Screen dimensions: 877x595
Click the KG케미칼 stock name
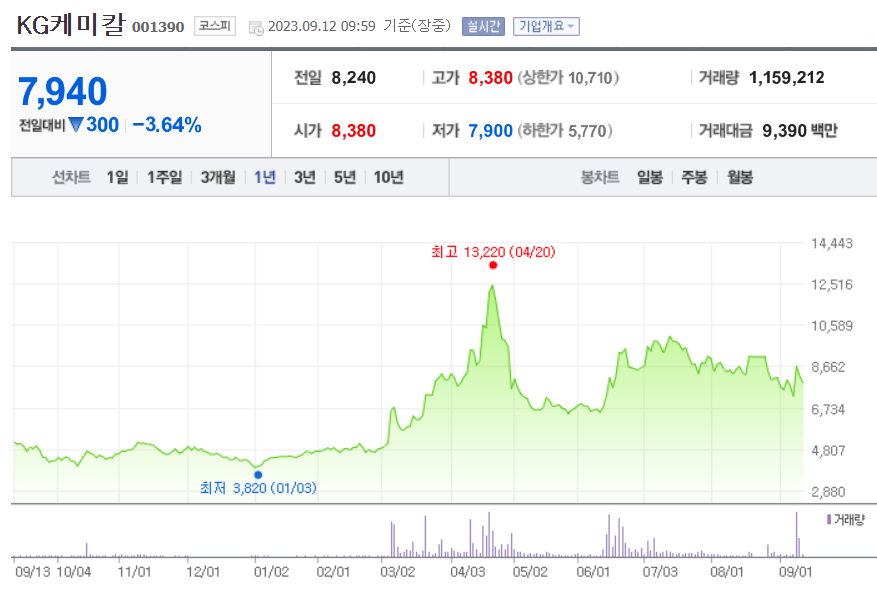[x=71, y=25]
